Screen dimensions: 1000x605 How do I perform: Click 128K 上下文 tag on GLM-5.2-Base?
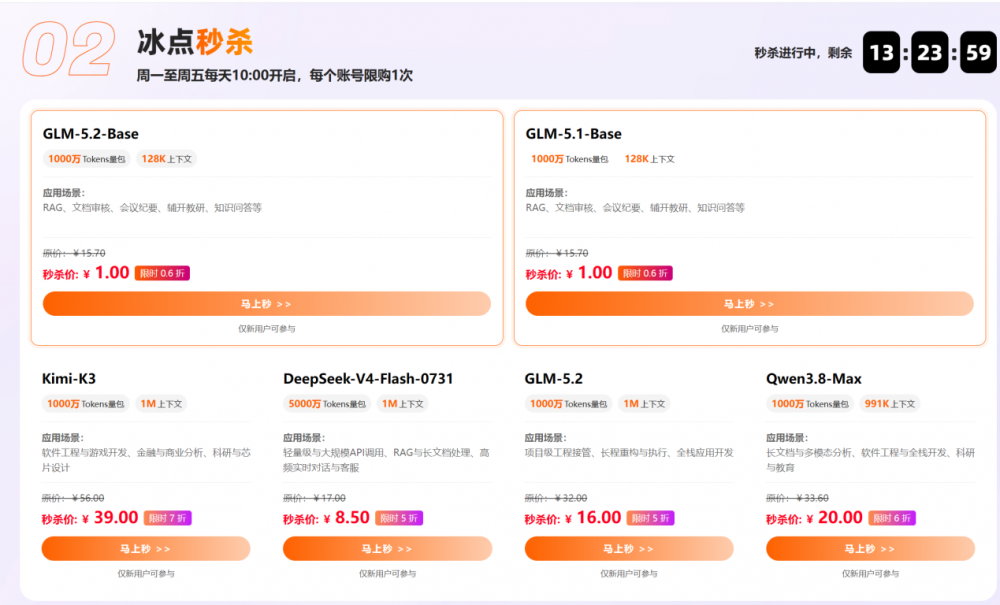point(166,159)
